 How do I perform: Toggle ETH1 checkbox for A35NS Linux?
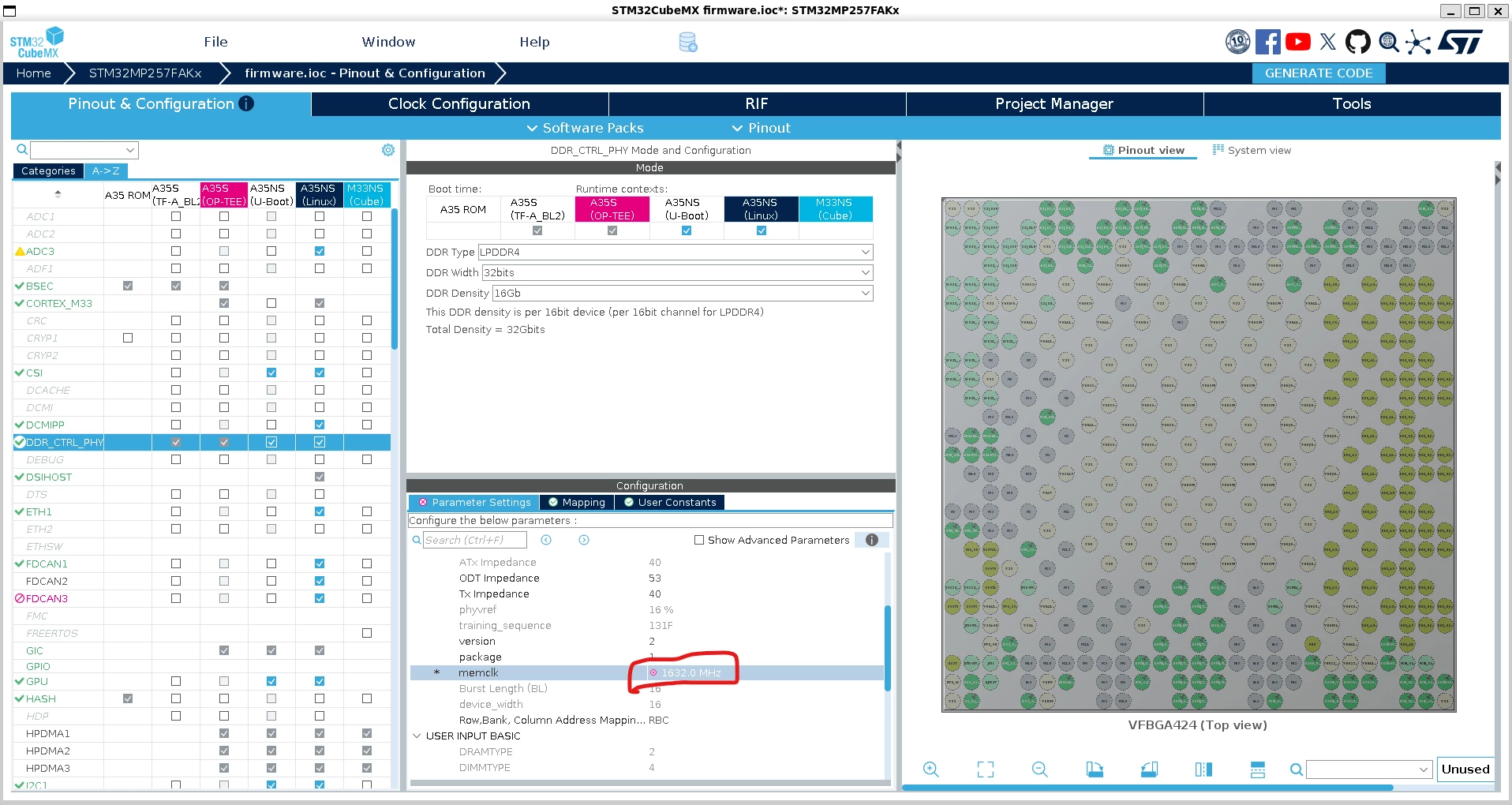point(320,511)
